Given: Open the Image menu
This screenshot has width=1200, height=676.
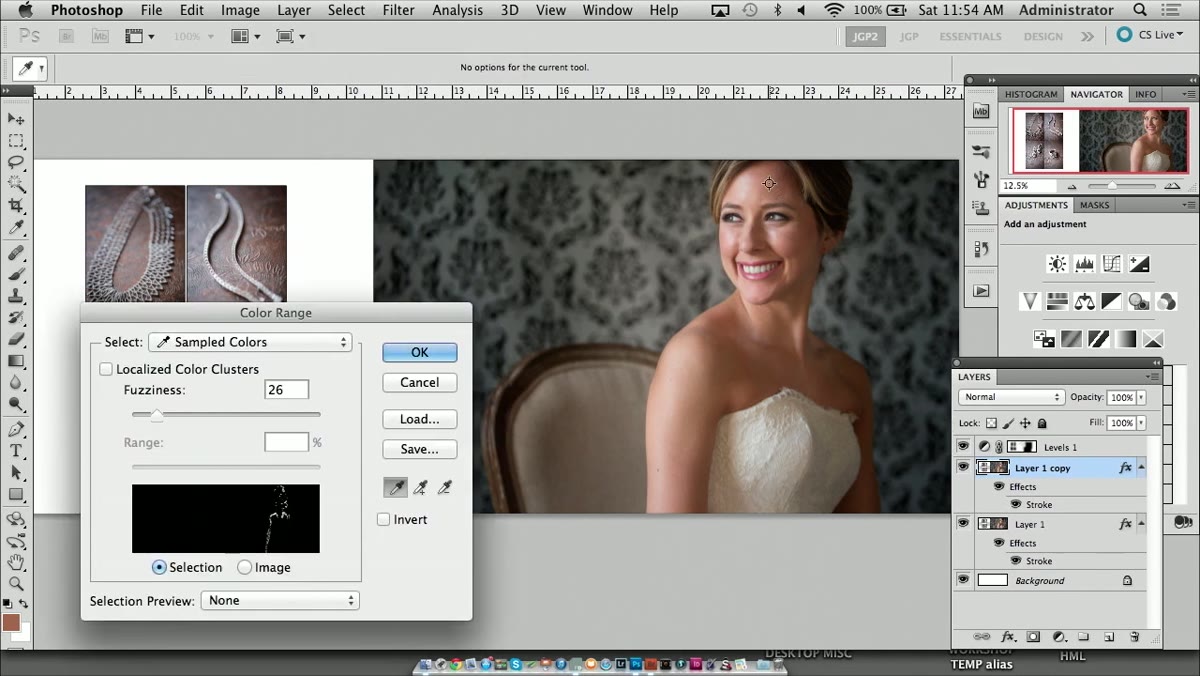Looking at the screenshot, I should [x=240, y=10].
